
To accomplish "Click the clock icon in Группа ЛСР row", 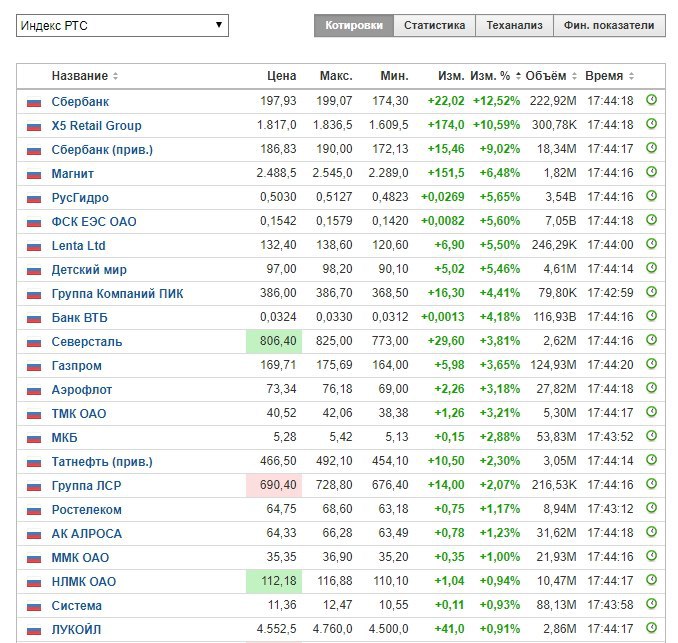I will (x=651, y=484).
